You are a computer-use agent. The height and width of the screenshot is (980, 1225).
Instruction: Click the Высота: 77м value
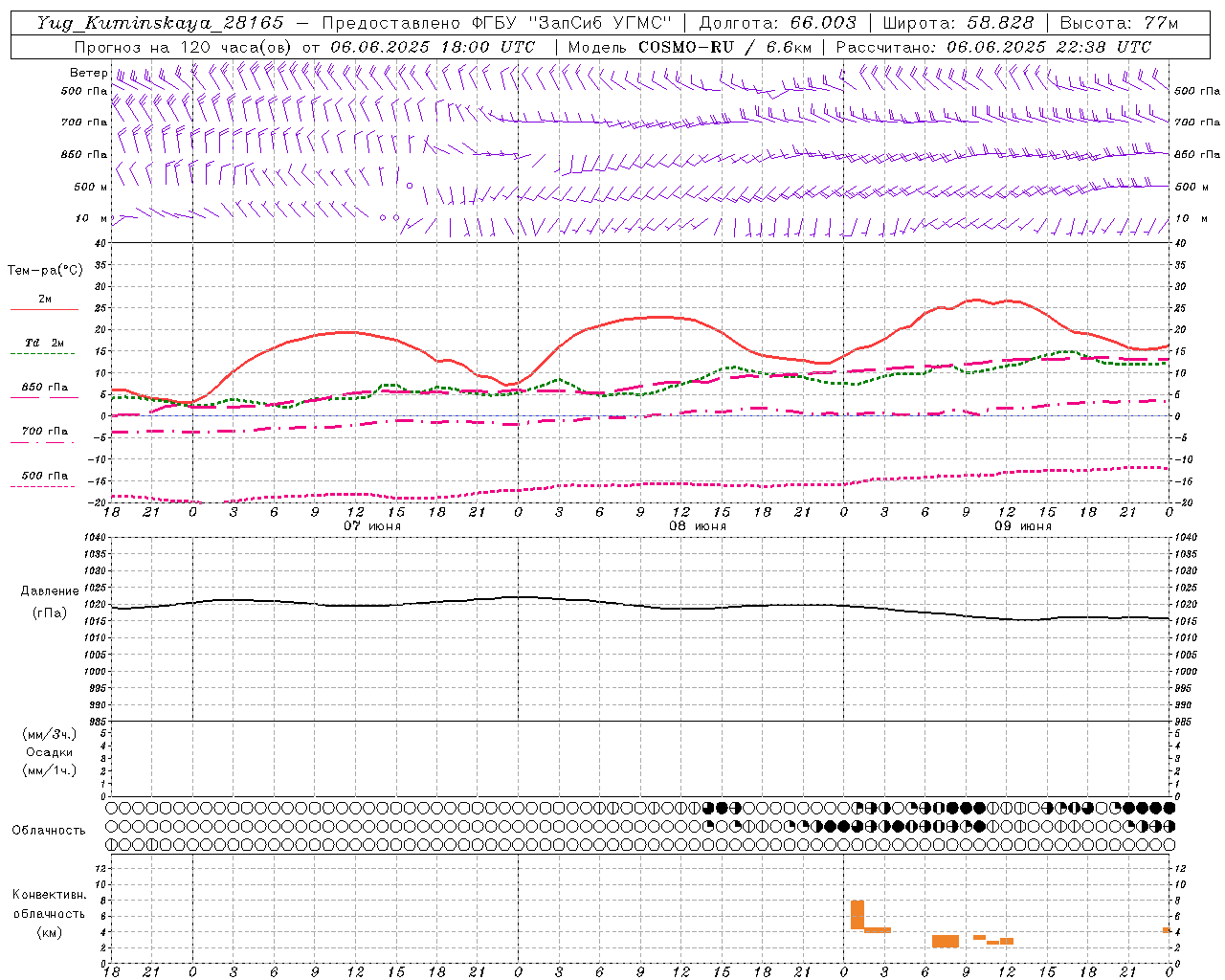click(1120, 23)
